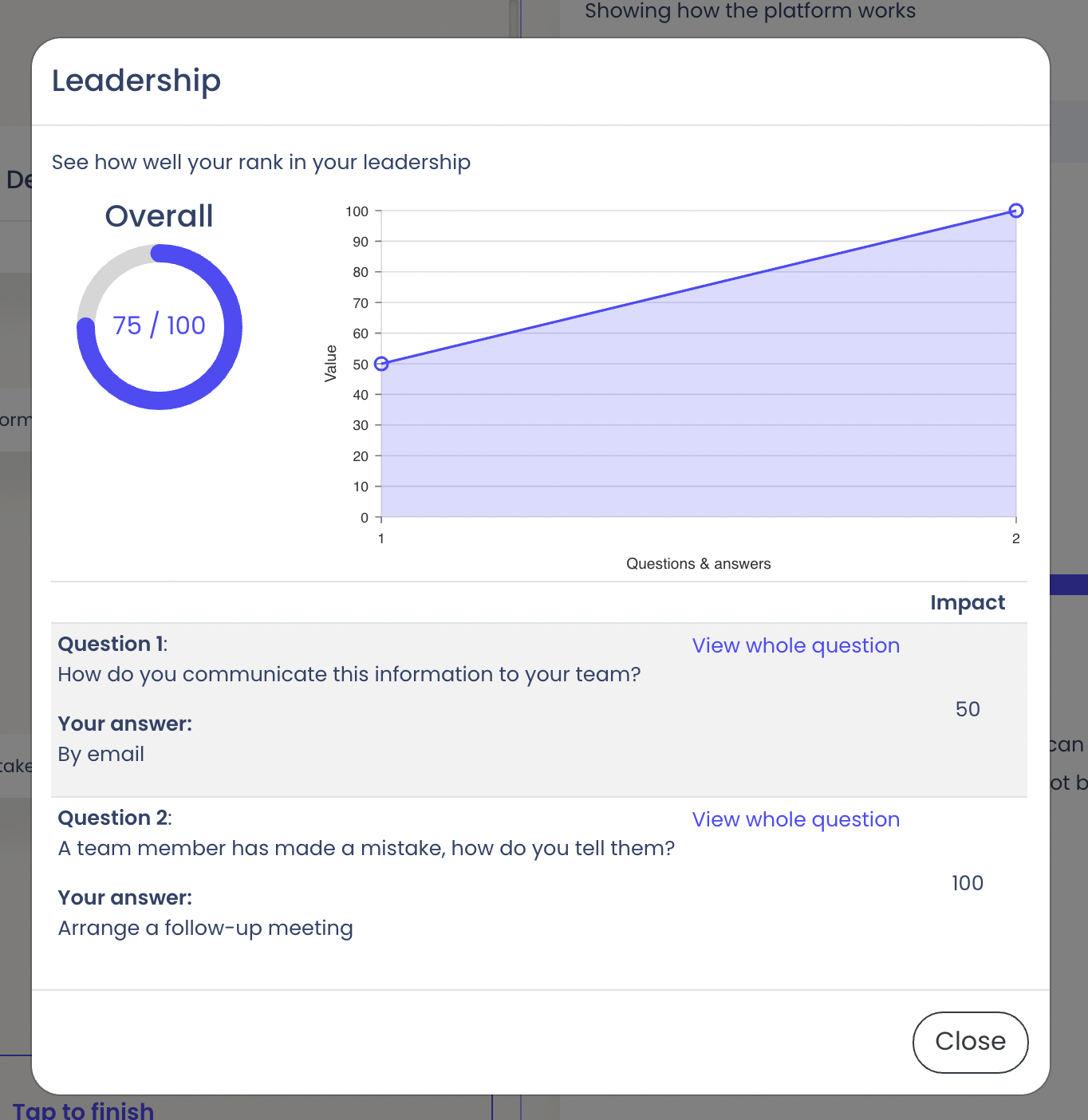This screenshot has width=1088, height=1120.
Task: Click the Question 2 row heading
Action: point(115,818)
